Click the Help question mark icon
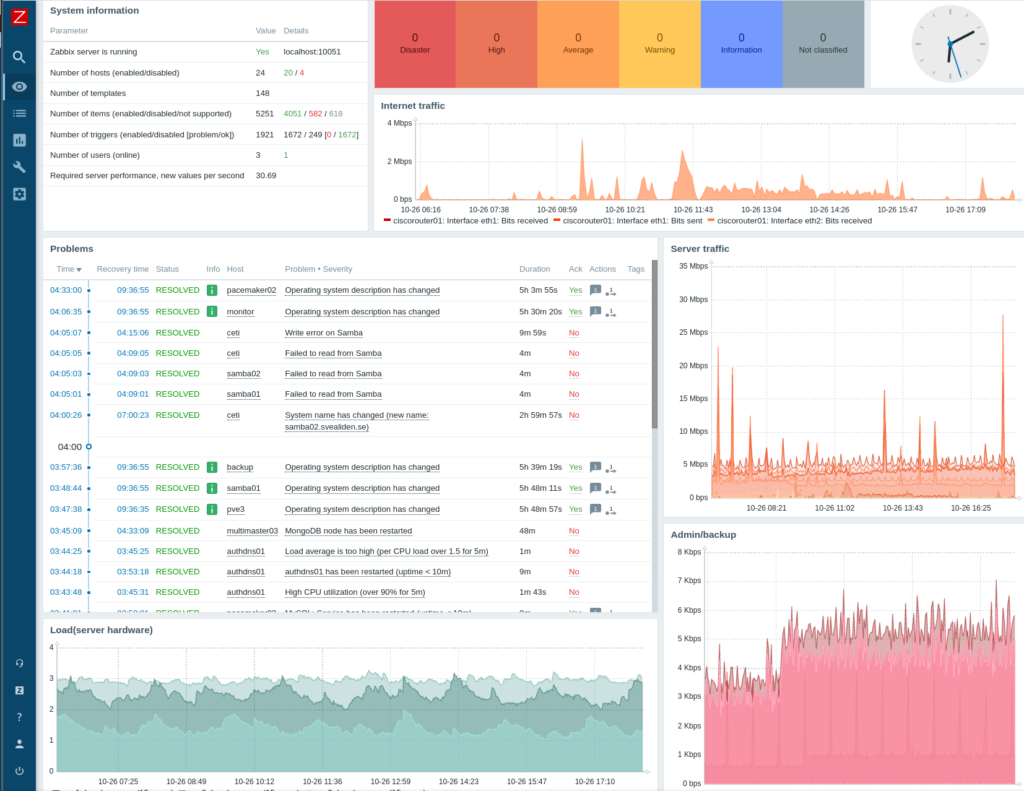The height and width of the screenshot is (791, 1024). click(18, 717)
